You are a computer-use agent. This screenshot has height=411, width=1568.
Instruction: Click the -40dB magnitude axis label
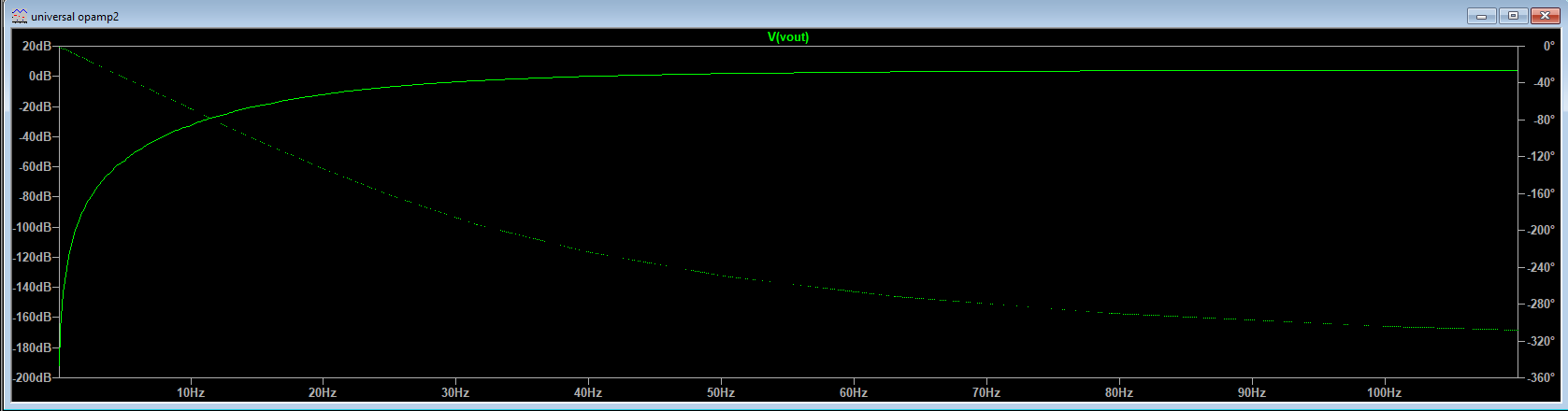[35, 136]
